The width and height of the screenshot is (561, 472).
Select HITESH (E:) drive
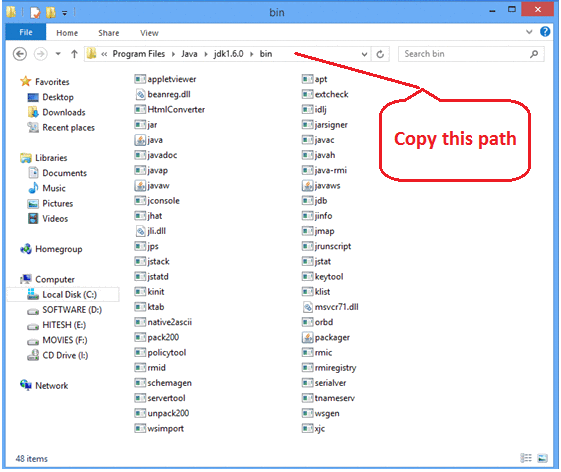(x=64, y=325)
